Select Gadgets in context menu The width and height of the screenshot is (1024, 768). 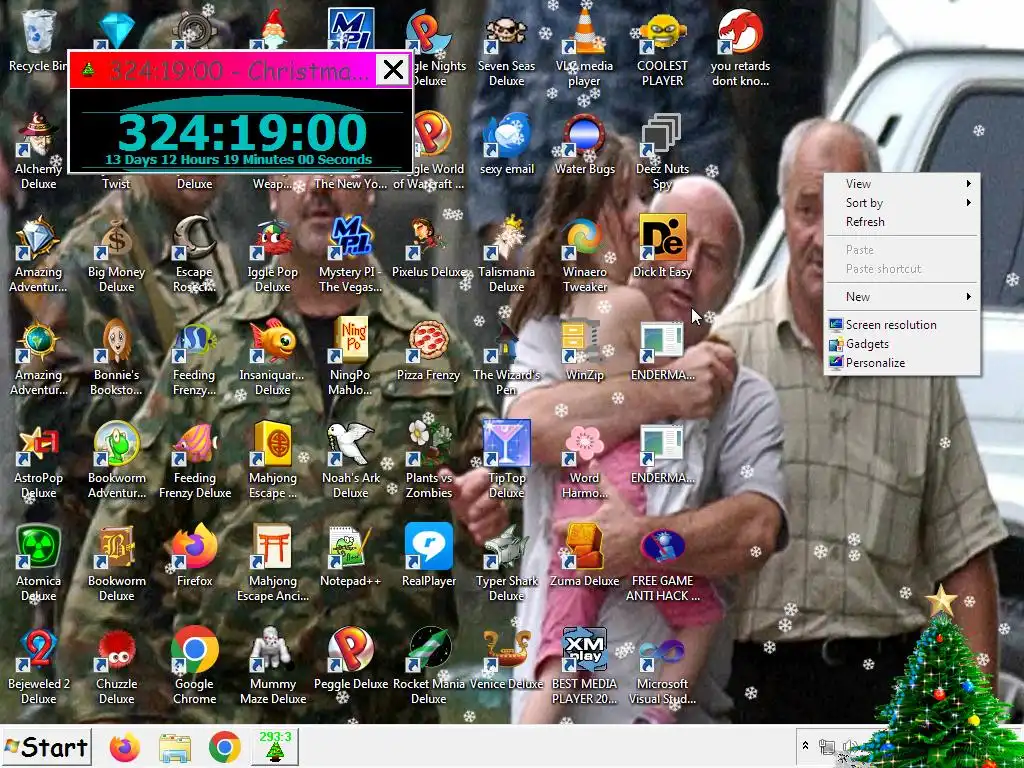tap(902, 344)
